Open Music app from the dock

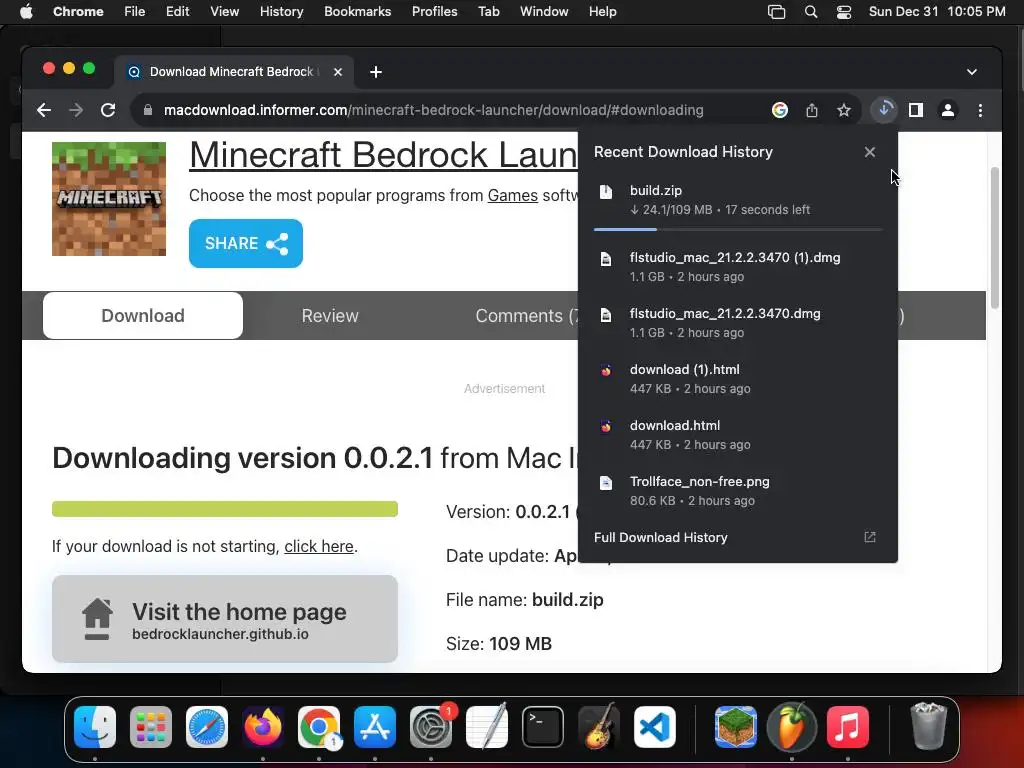coord(848,727)
